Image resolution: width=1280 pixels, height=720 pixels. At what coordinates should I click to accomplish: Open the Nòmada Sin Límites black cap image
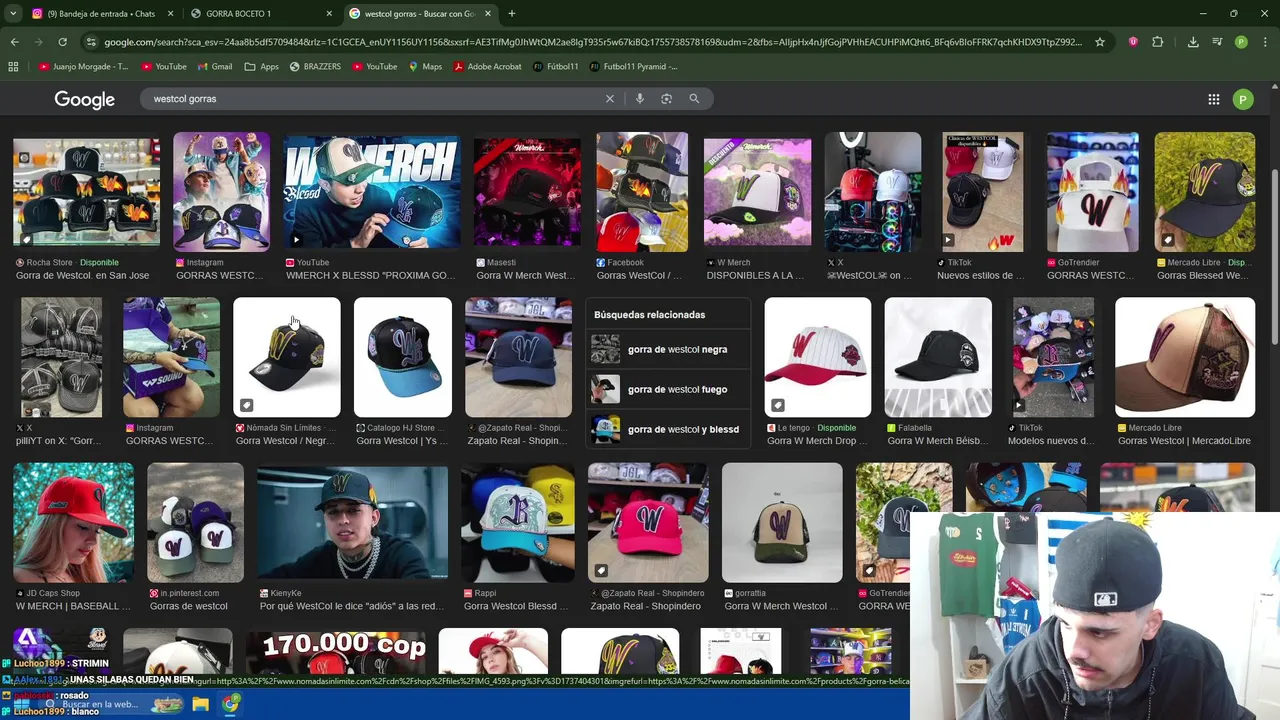coord(287,357)
